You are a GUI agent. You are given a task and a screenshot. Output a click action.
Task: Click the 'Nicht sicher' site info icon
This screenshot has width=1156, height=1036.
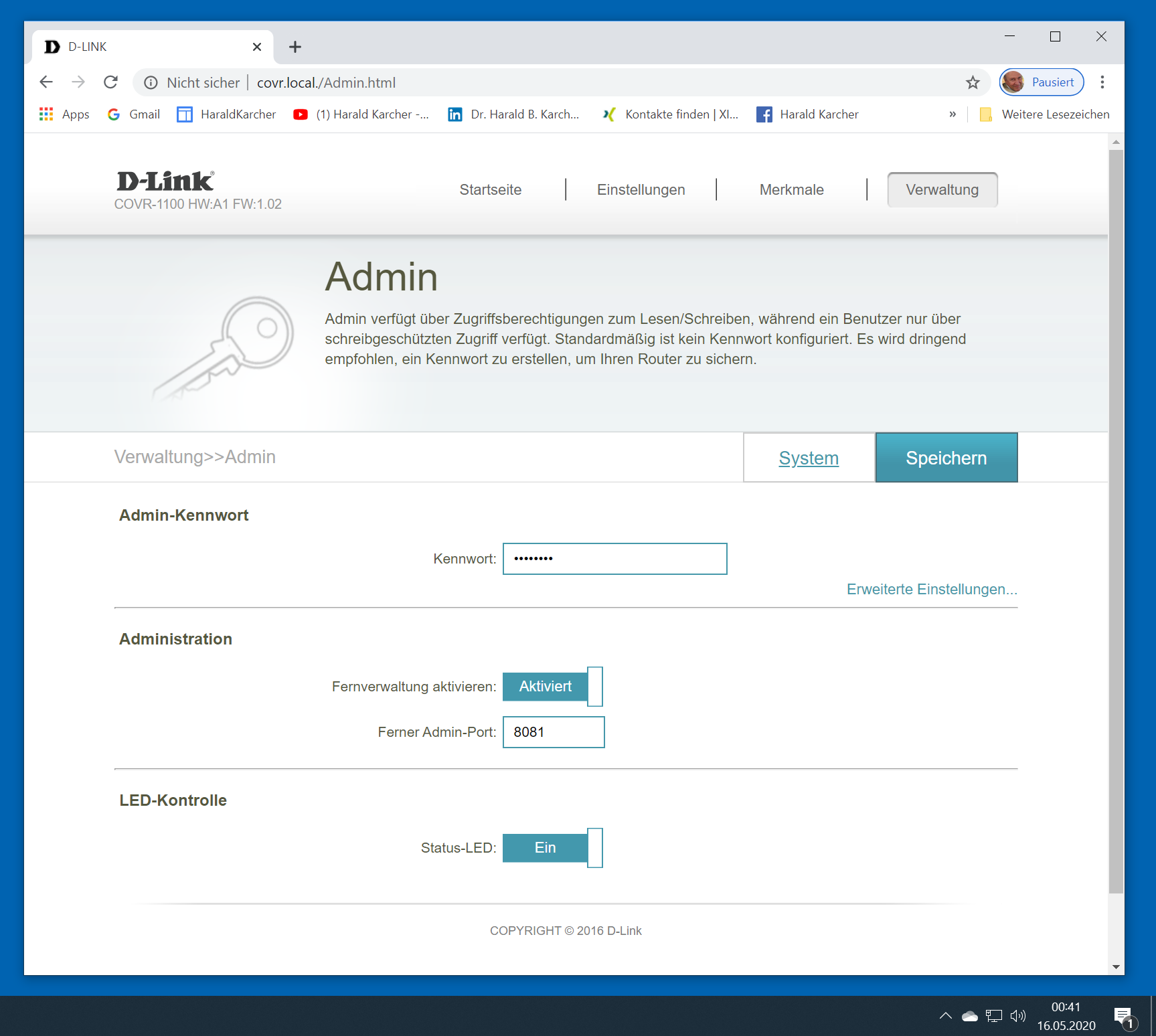[151, 82]
